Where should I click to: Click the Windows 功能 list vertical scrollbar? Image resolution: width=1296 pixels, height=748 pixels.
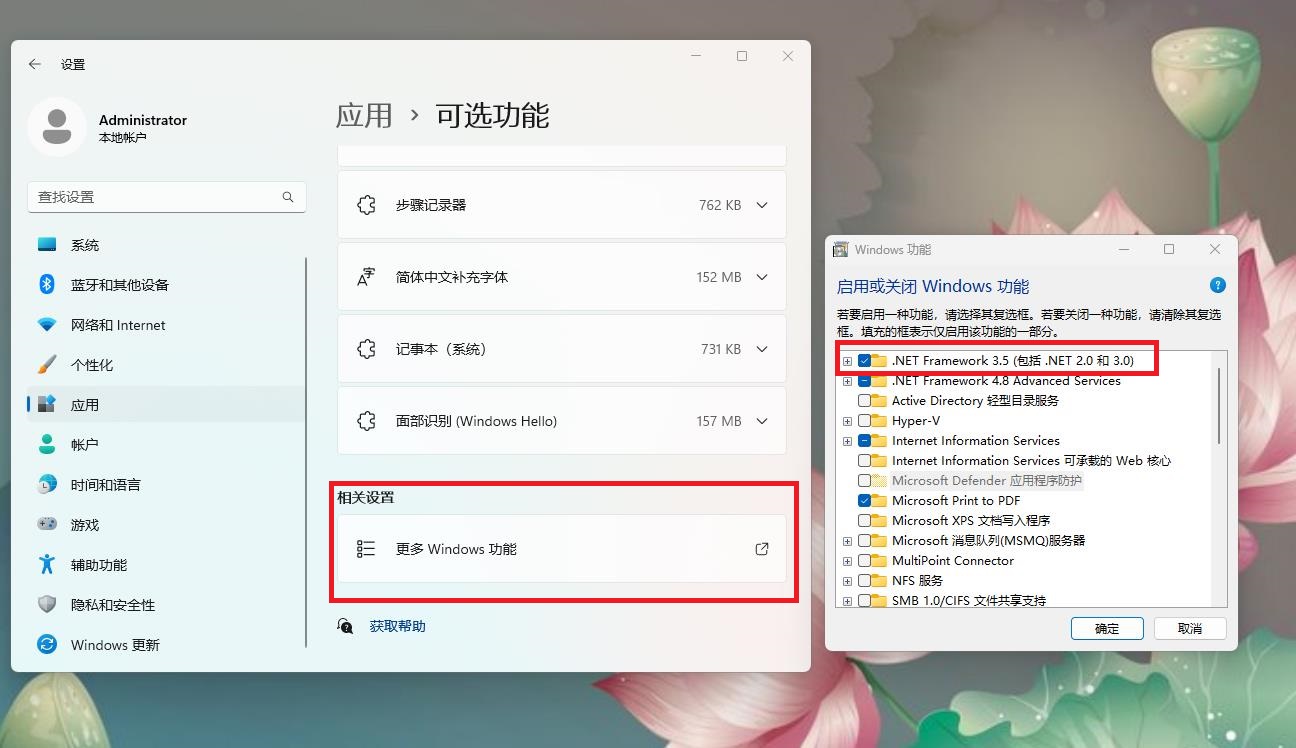click(x=1219, y=406)
